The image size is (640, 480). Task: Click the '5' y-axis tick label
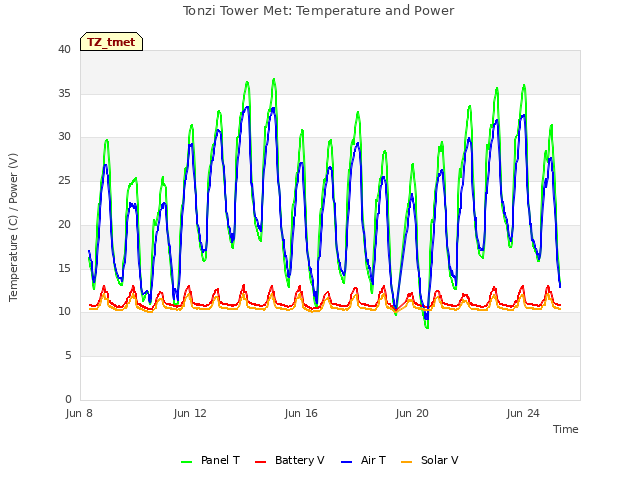coord(68,356)
